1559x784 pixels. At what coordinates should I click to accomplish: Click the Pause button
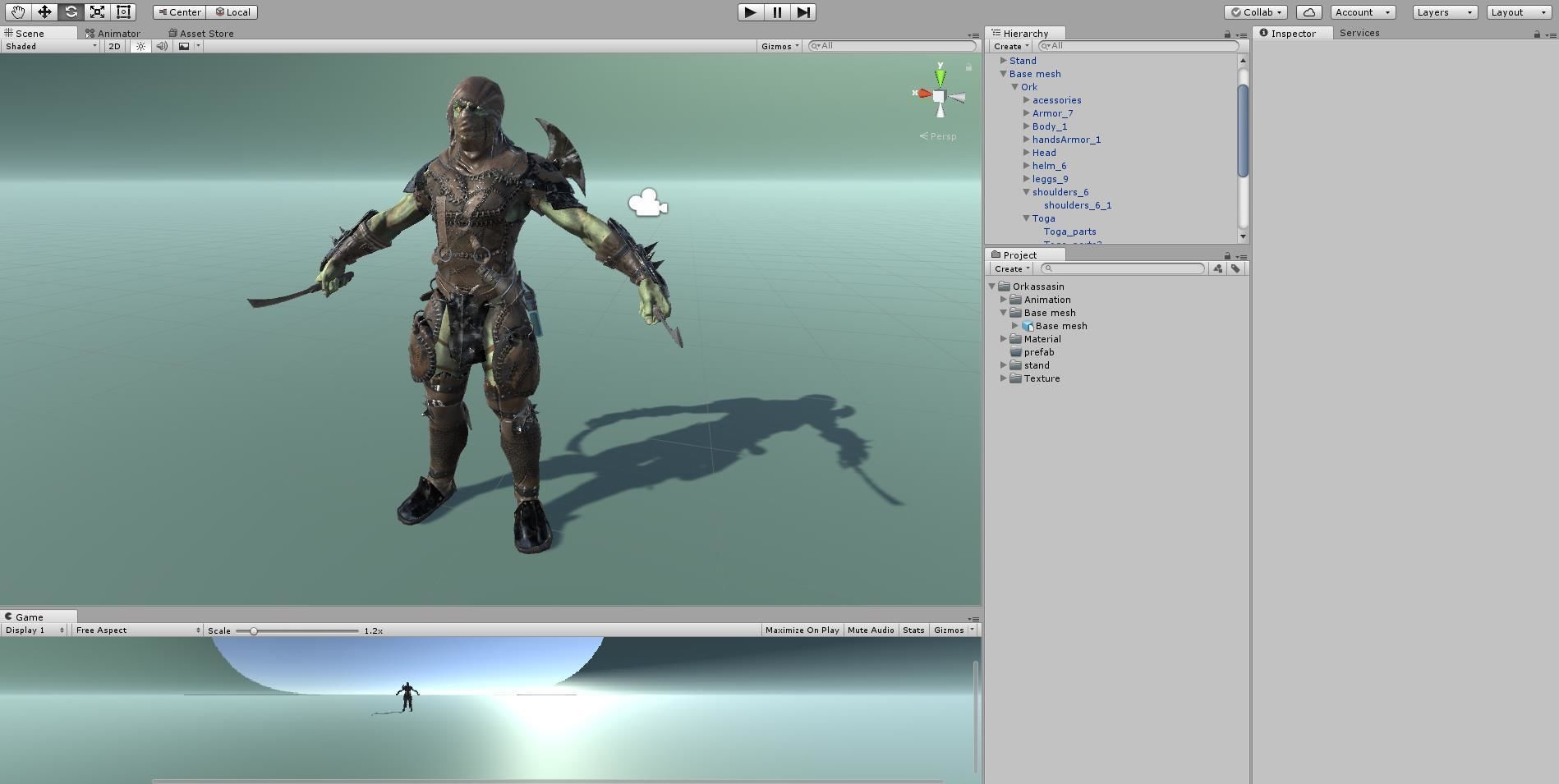tap(777, 12)
